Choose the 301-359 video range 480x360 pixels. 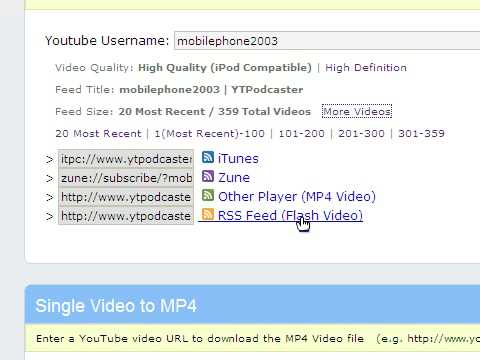coord(421,134)
